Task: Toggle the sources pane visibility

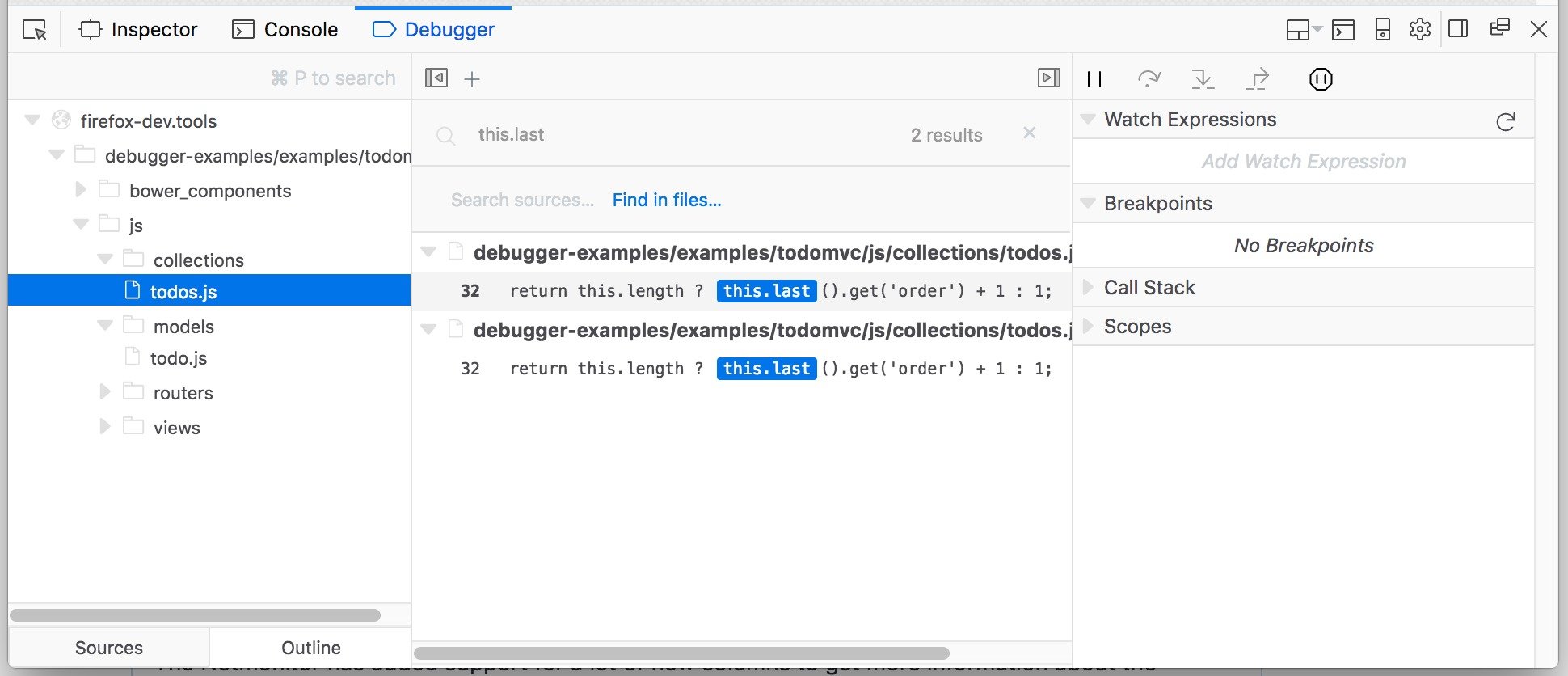Action: (x=436, y=78)
